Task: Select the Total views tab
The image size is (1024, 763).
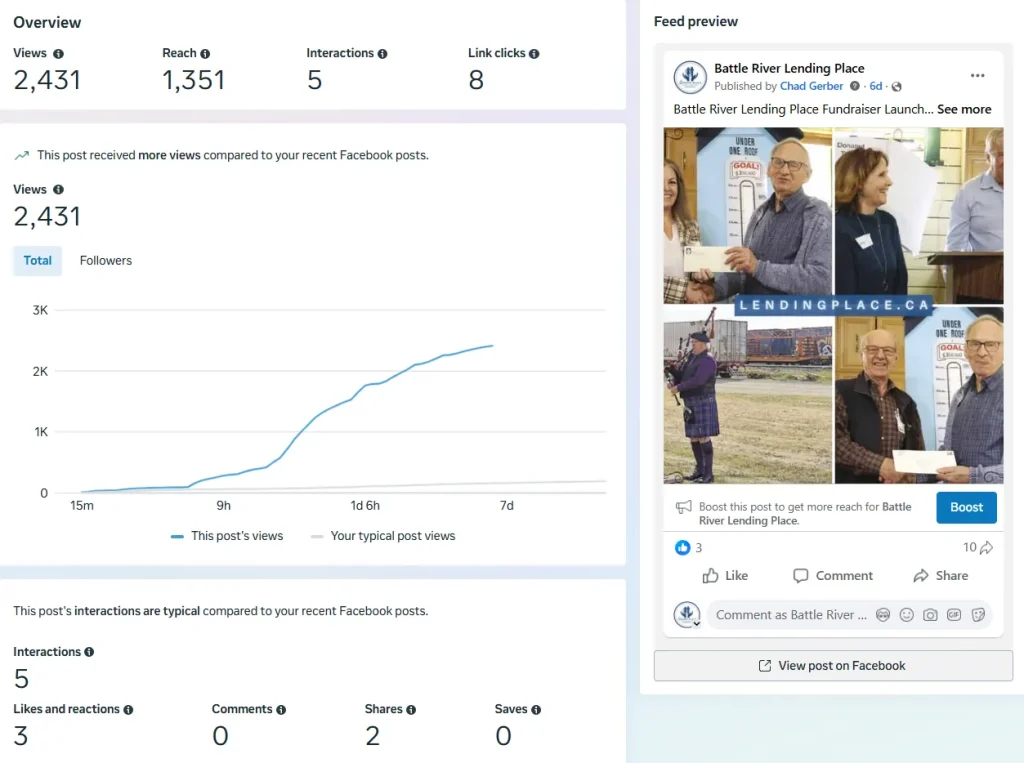Action: [x=38, y=261]
